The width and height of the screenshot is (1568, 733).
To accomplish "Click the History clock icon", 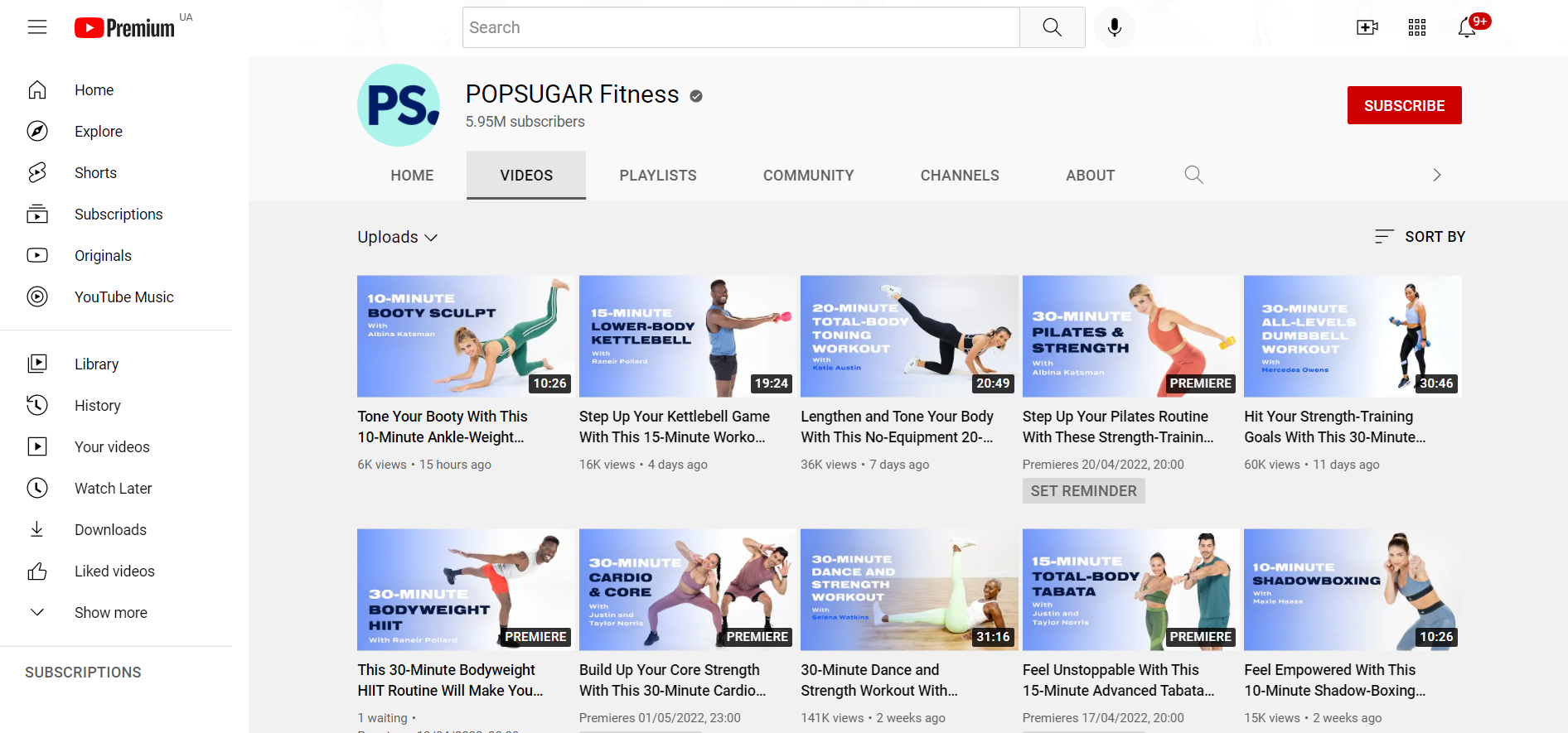I will [x=37, y=405].
